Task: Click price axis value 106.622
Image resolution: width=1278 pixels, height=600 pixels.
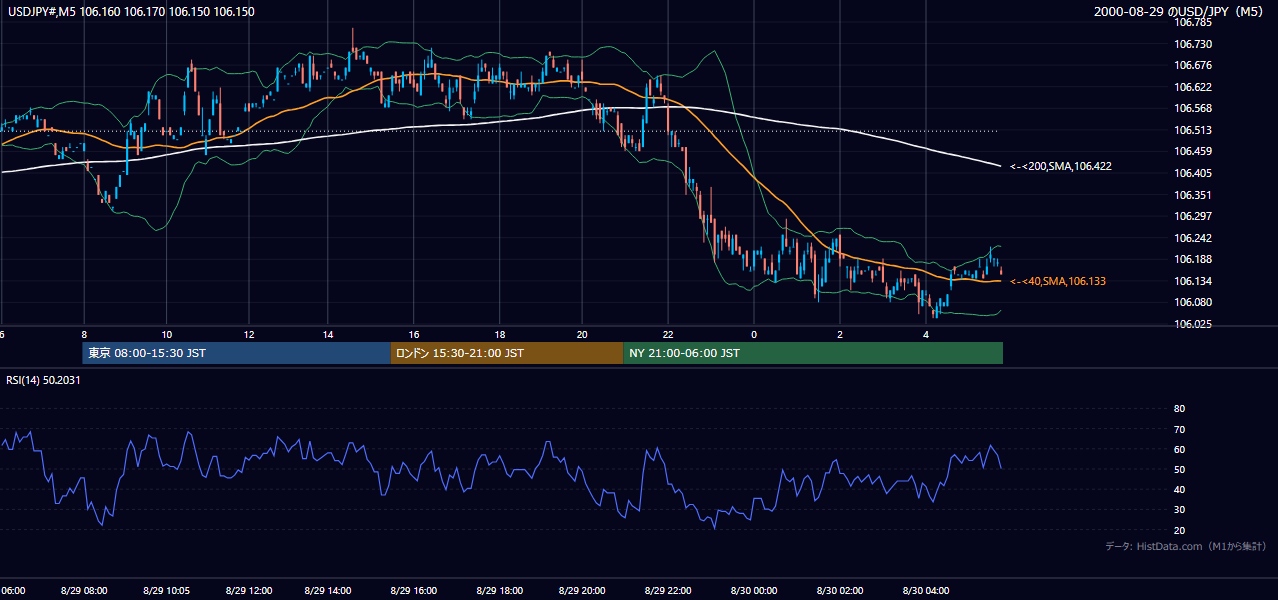Action: [1193, 87]
